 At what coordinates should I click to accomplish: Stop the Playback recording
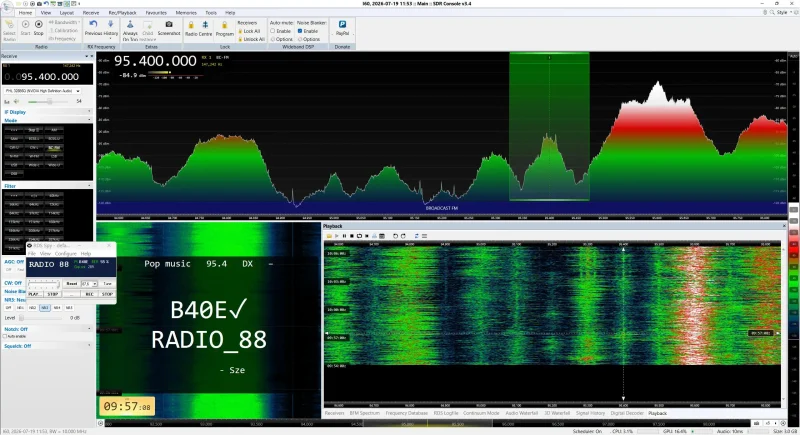point(352,236)
